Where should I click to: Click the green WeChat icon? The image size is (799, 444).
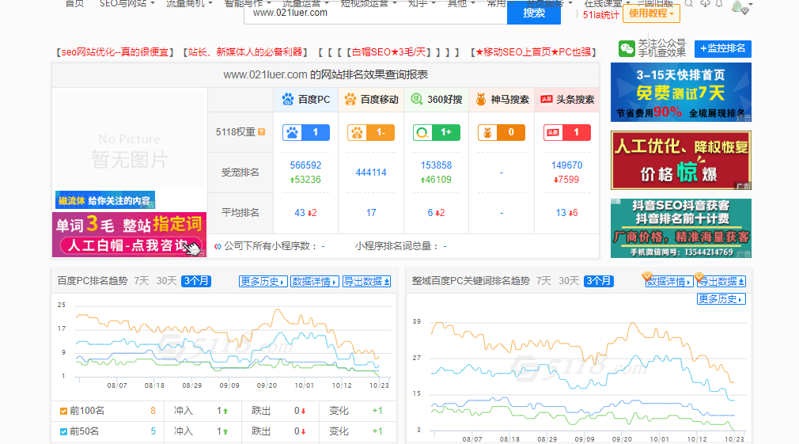[626, 49]
